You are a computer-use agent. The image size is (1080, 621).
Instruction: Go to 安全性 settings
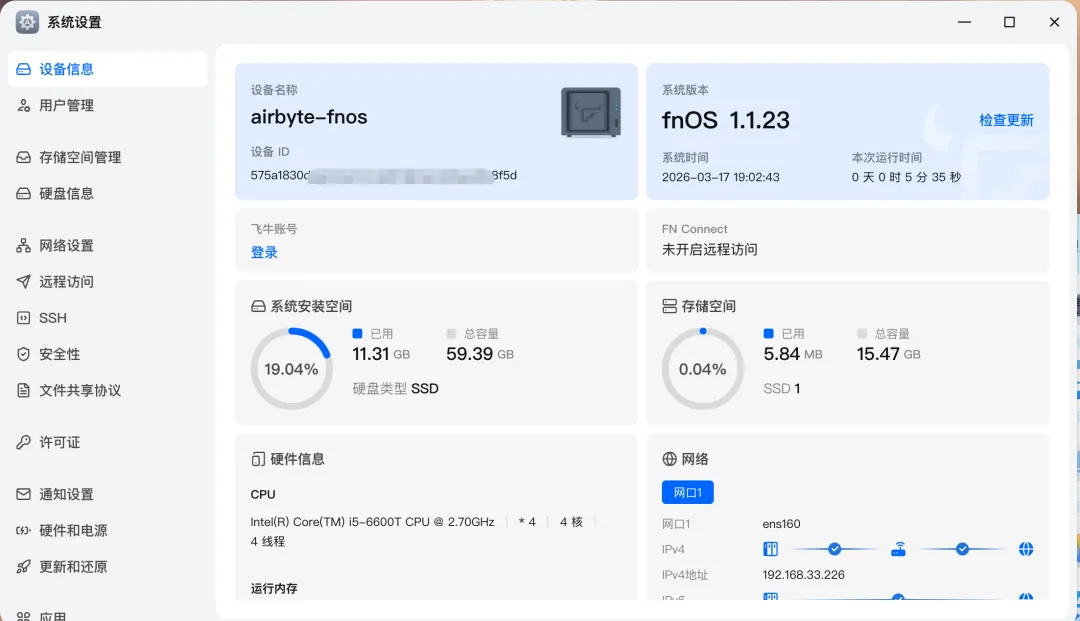(x=107, y=354)
